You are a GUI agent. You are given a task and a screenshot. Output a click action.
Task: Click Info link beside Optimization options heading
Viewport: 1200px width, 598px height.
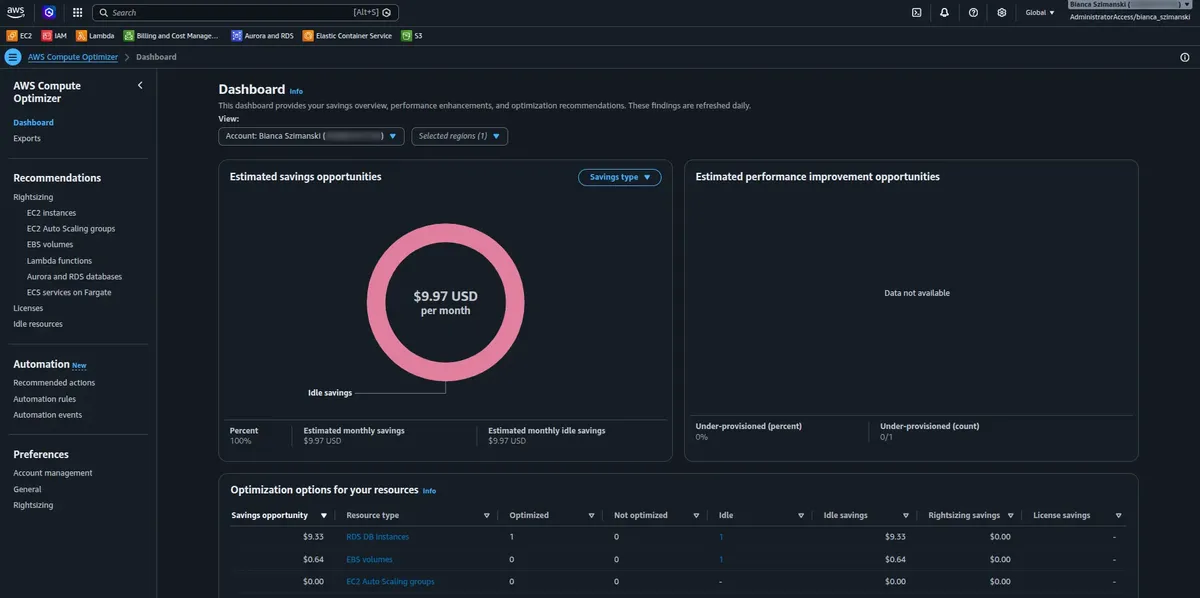pos(429,491)
